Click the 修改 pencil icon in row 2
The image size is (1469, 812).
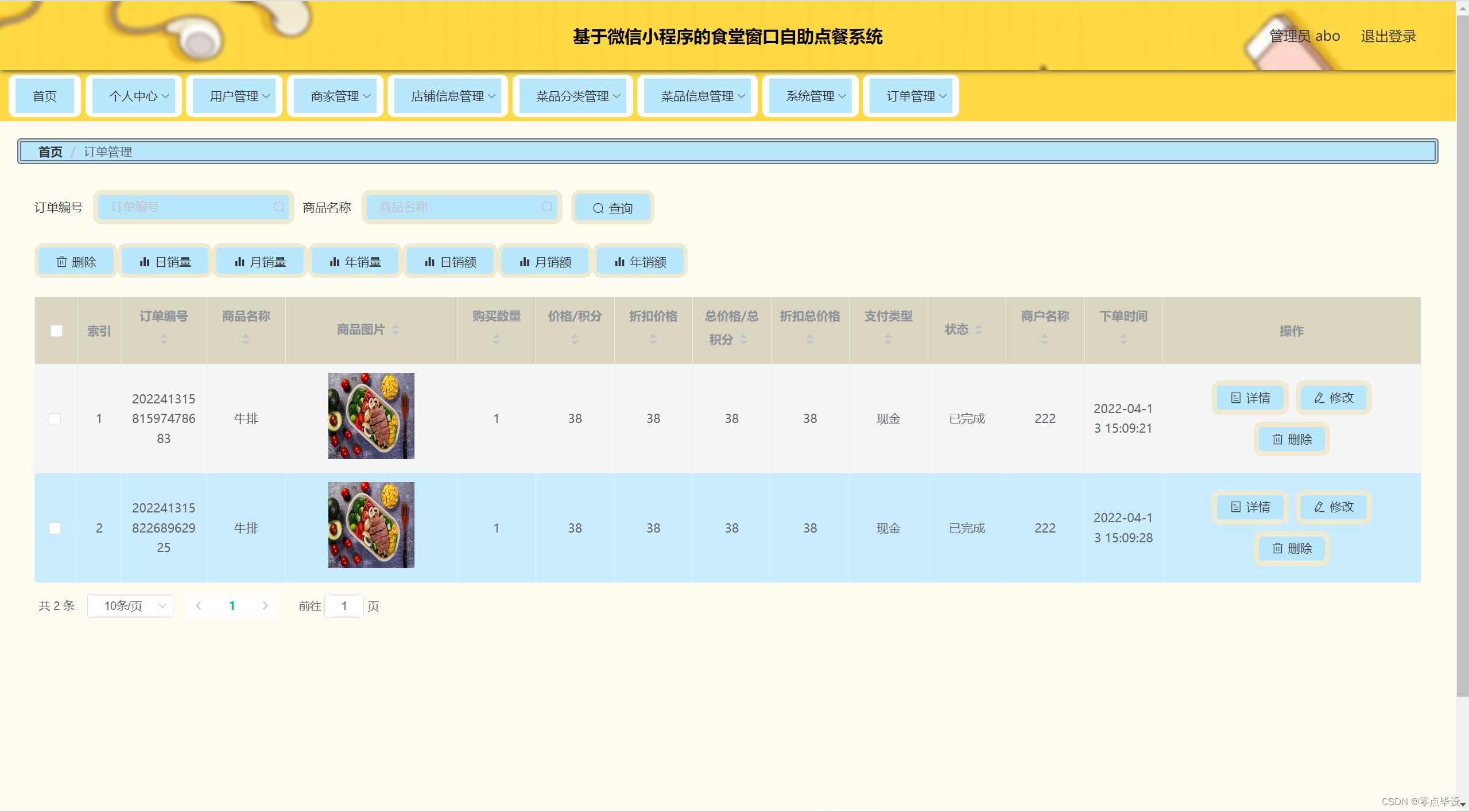coord(1319,507)
